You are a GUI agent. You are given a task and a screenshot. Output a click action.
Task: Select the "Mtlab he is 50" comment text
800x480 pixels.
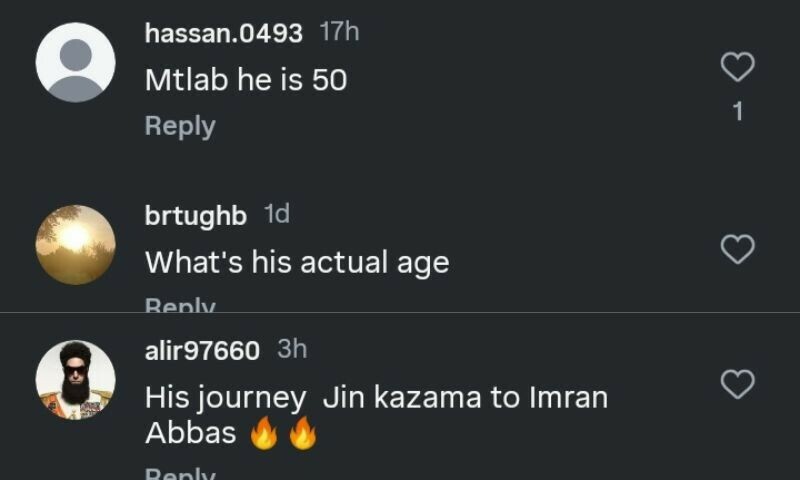246,80
